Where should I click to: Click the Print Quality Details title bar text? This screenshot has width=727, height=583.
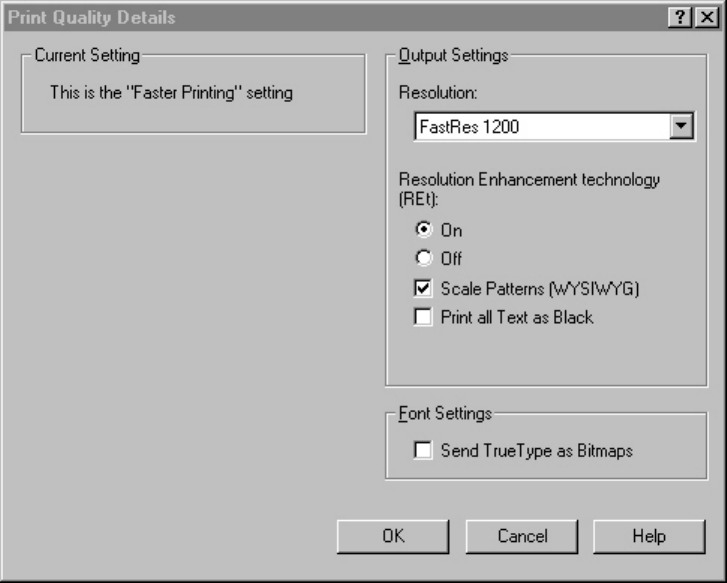tap(92, 17)
